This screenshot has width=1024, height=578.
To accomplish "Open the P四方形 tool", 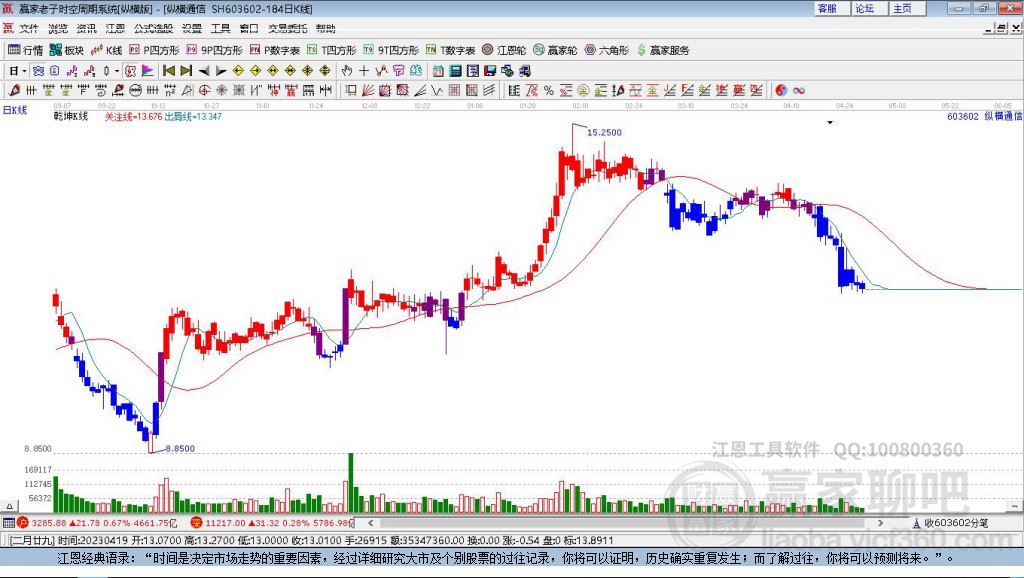I will (x=154, y=50).
